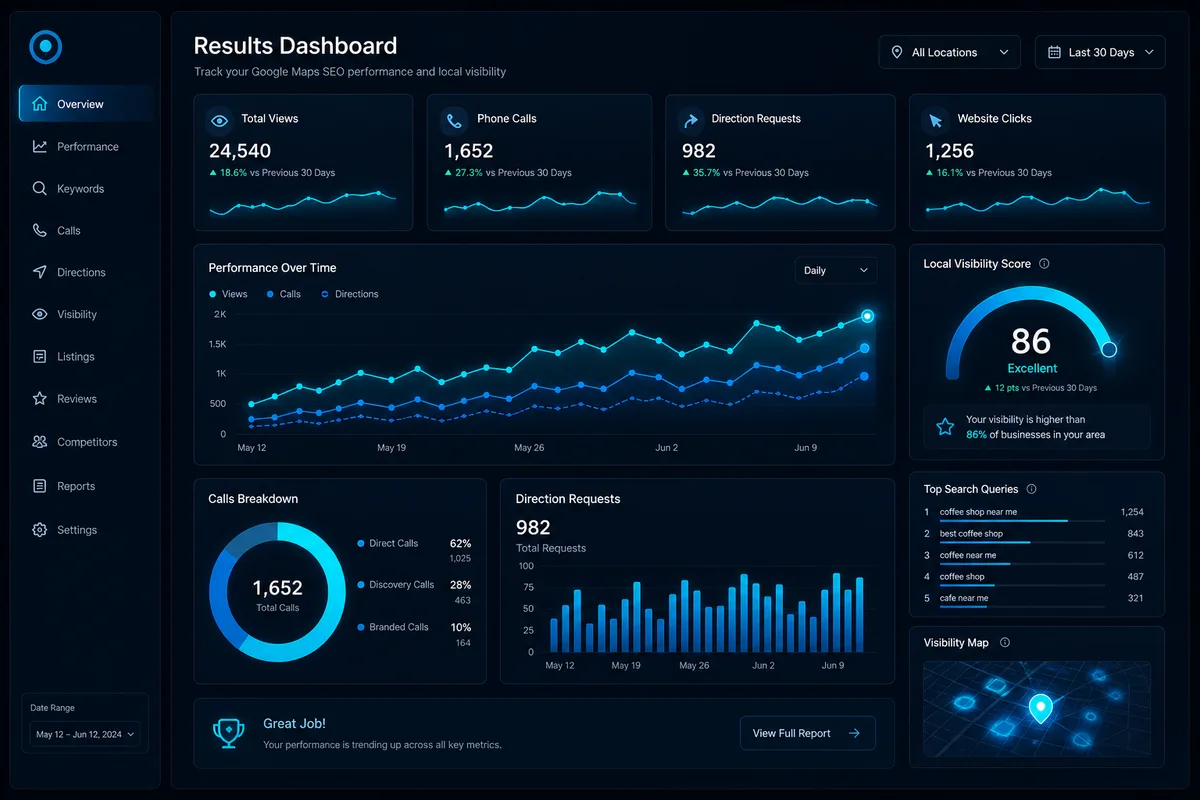
Task: Click the Website Clicks value 1,256
Action: (x=949, y=151)
